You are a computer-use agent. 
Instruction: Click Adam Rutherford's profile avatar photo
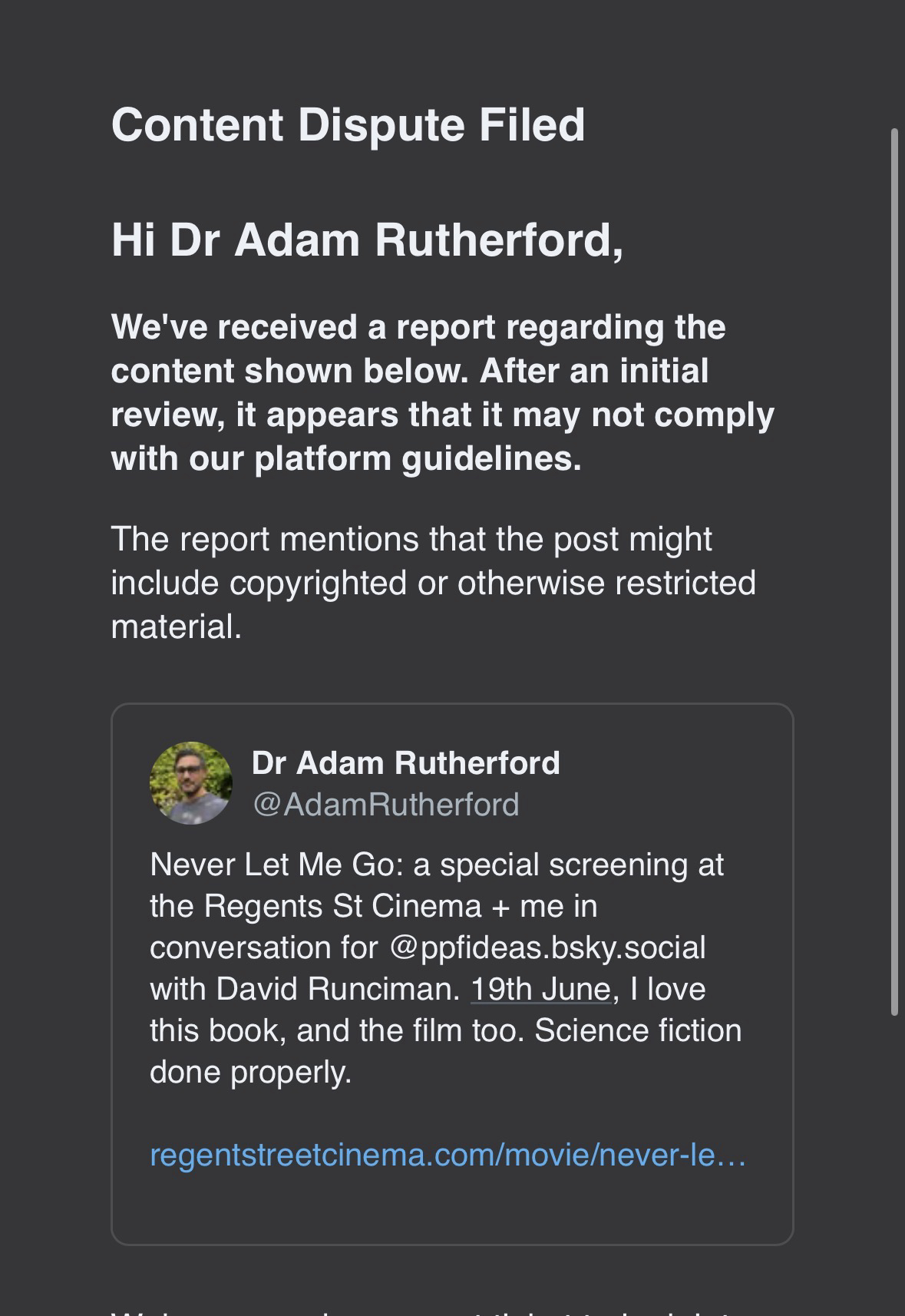pyautogui.click(x=190, y=783)
